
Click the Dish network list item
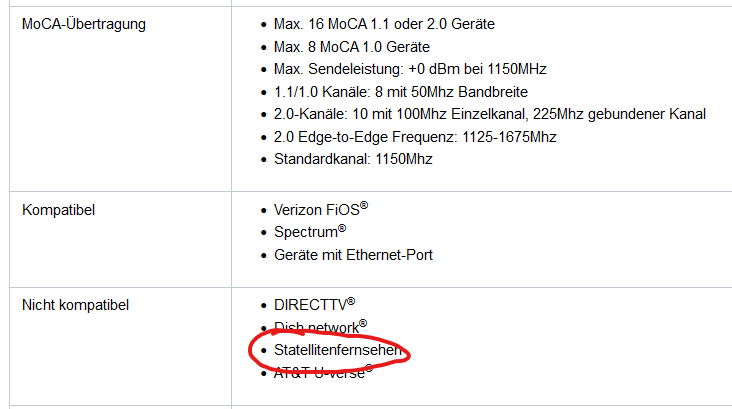(315, 327)
